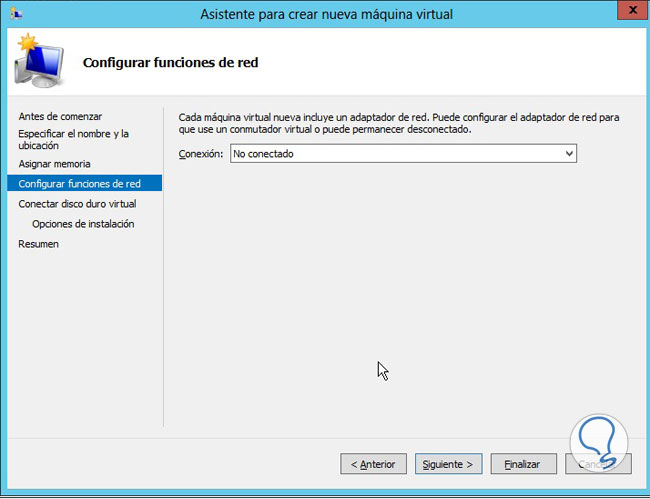
Task: Click the Asistente para crear nueva máquina virtual title
Action: [x=326, y=14]
